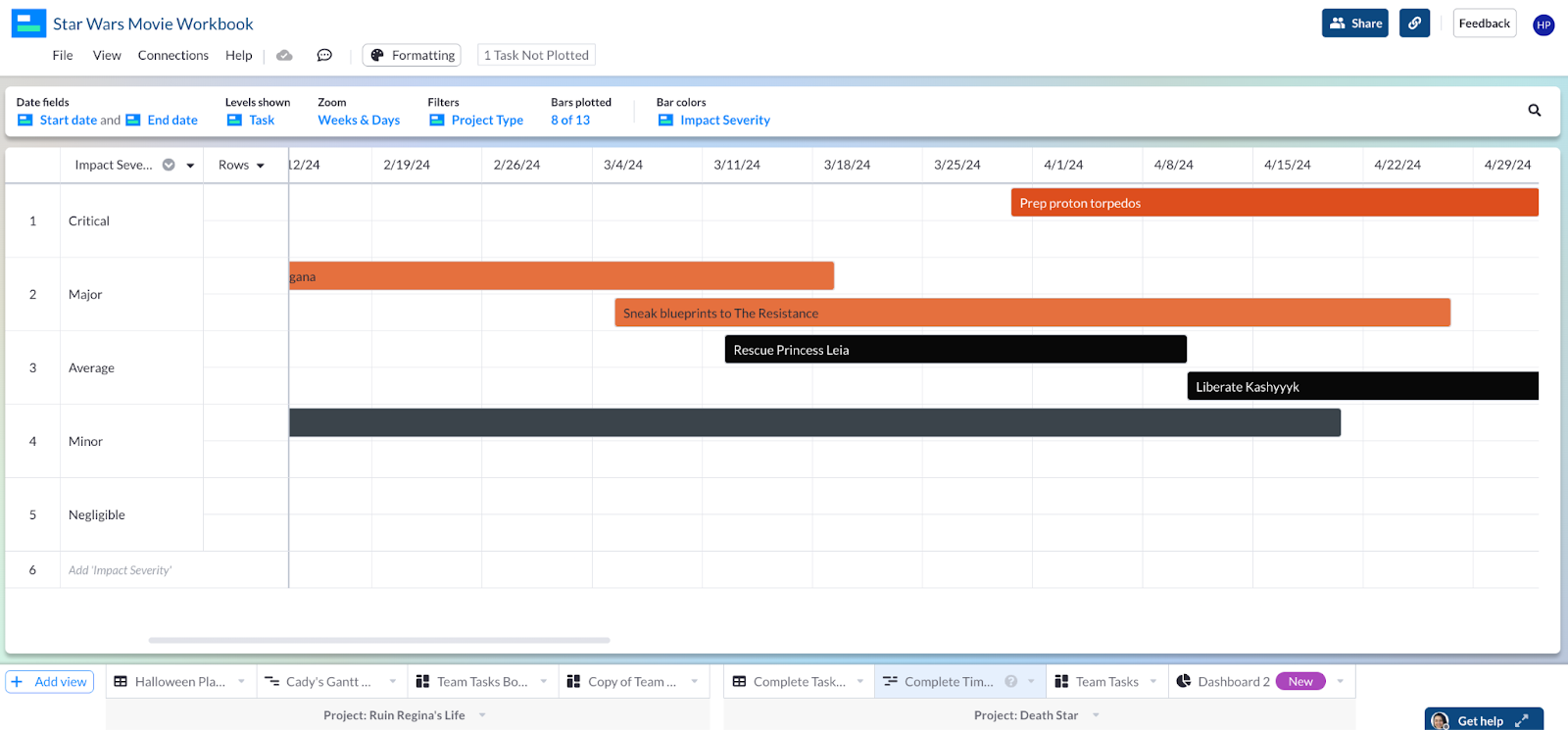Click the Negligible row label

pos(97,515)
